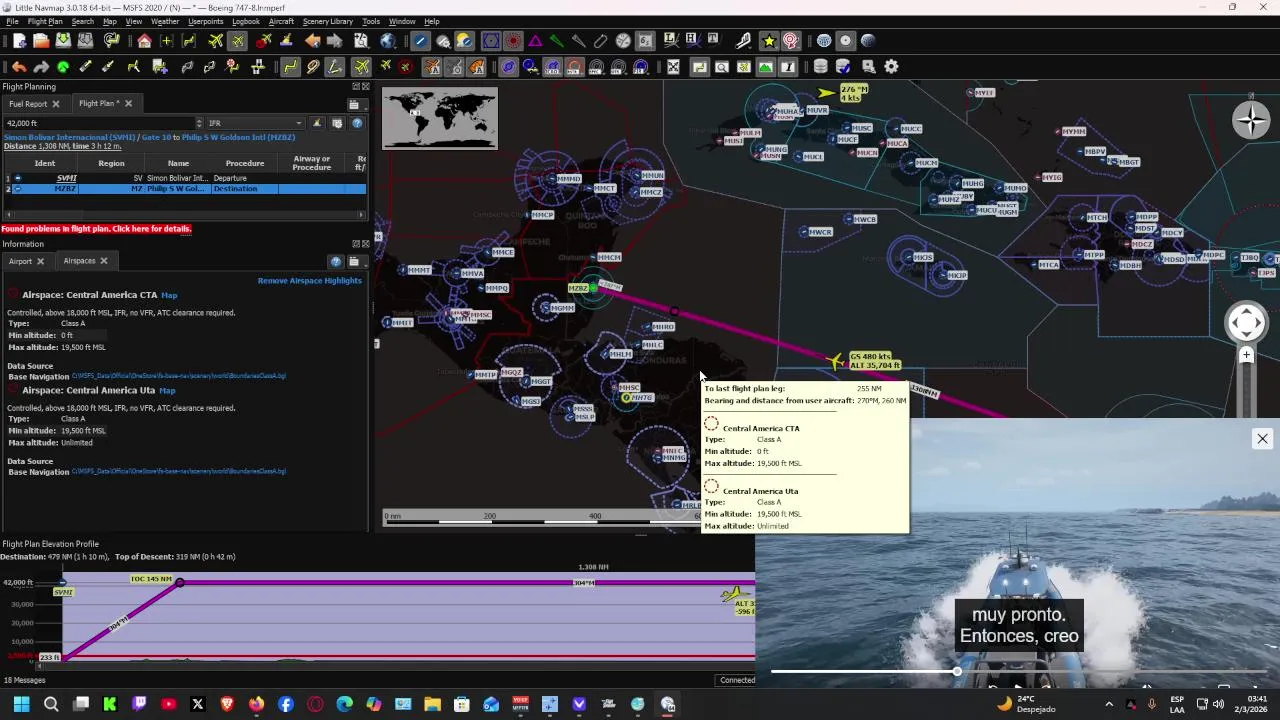Collapse the MZBZ destination row marker
Screen dimensions: 1280x720
[17, 188]
